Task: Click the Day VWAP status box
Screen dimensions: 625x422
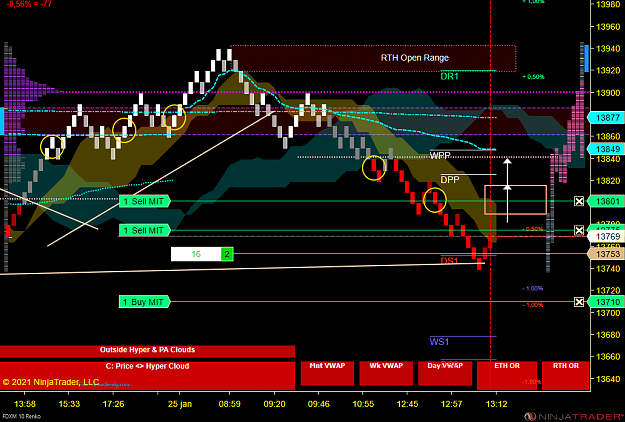Action: tap(445, 373)
